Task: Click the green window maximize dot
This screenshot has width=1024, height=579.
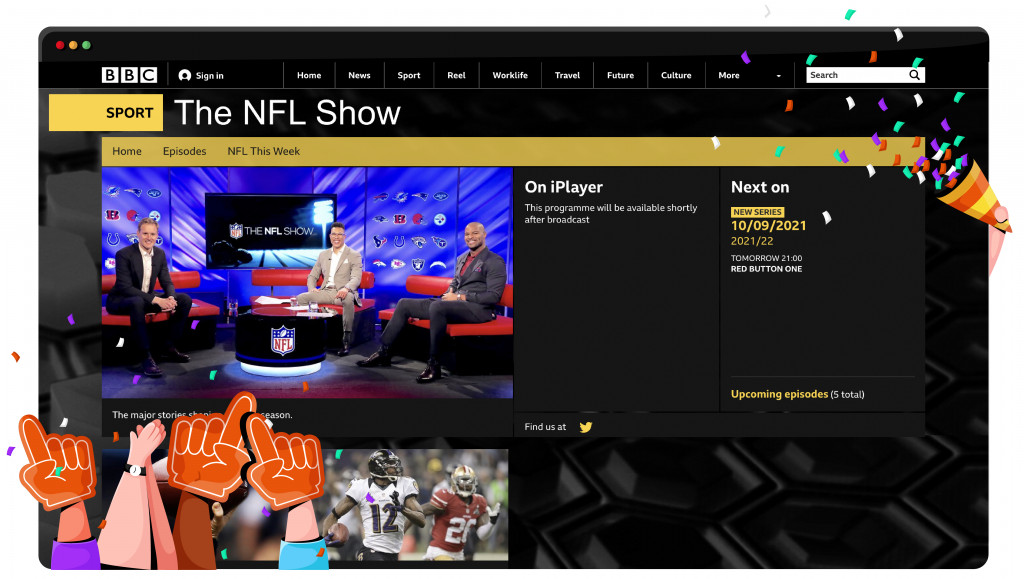Action: tap(86, 45)
